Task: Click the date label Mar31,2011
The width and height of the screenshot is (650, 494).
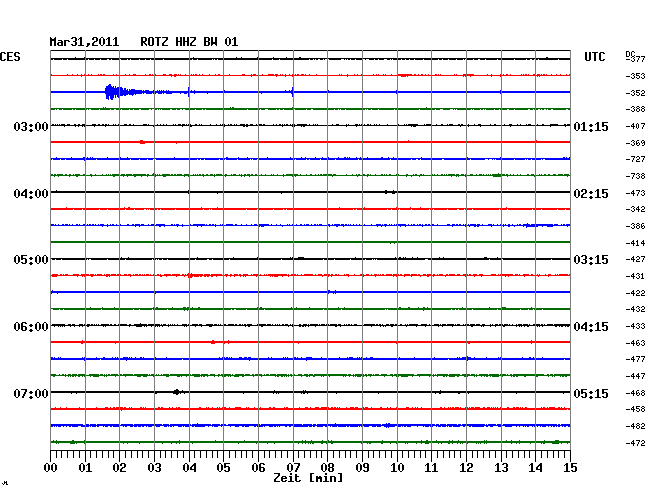Action: click(x=84, y=42)
